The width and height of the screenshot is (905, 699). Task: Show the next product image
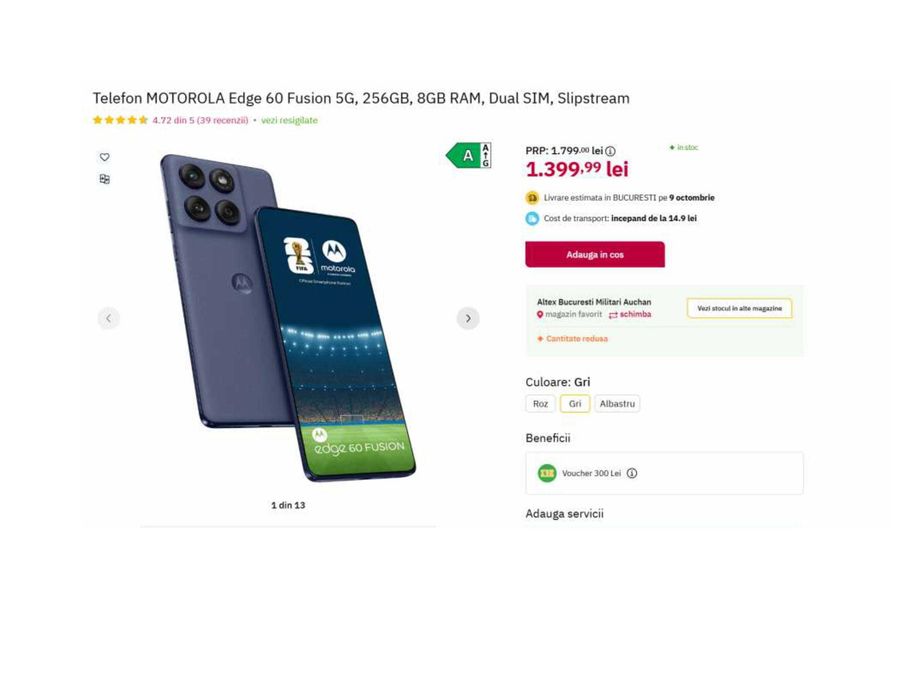pos(468,318)
